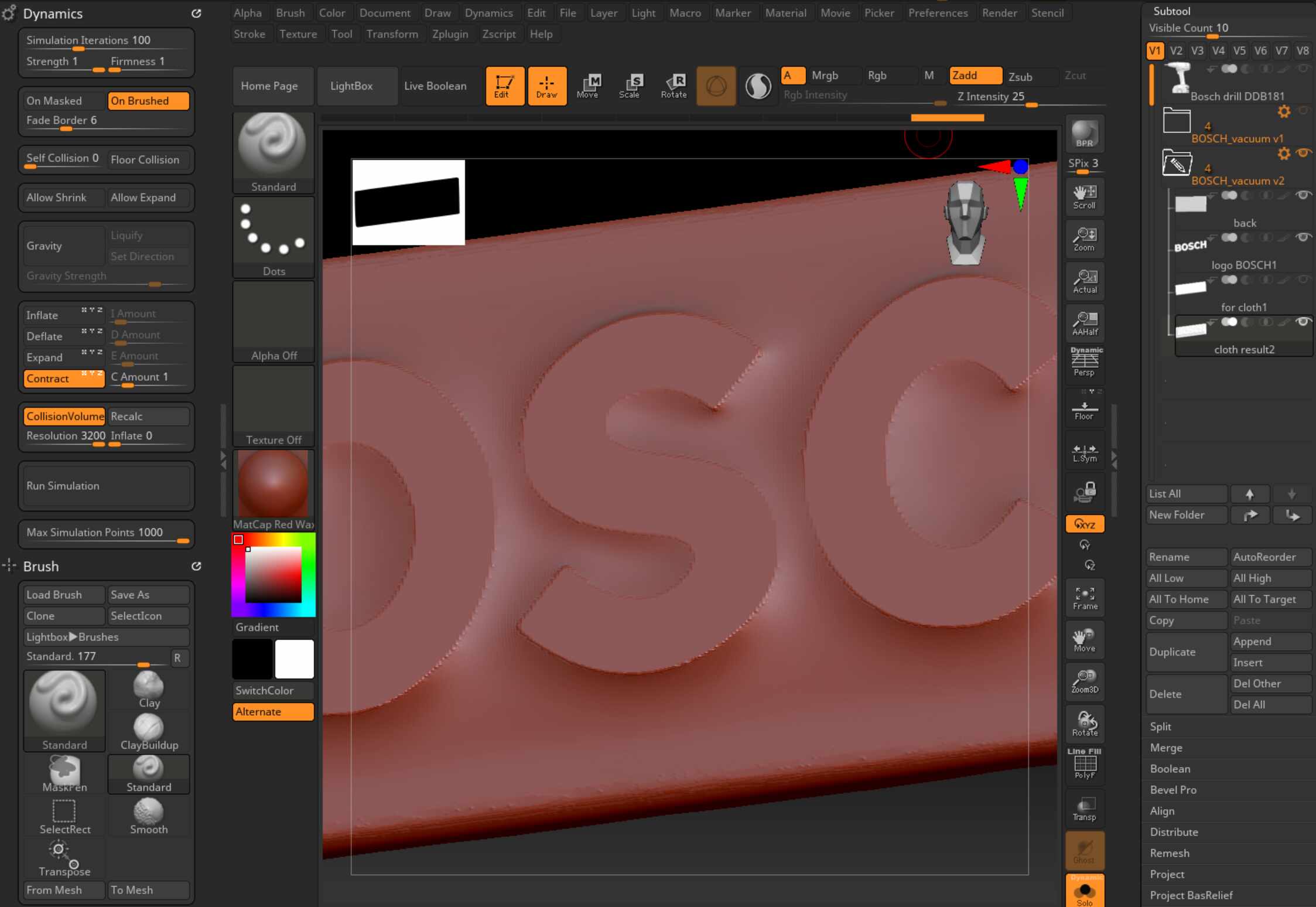1316x907 pixels.
Task: Toggle Transp transparency mode
Action: point(1085,809)
